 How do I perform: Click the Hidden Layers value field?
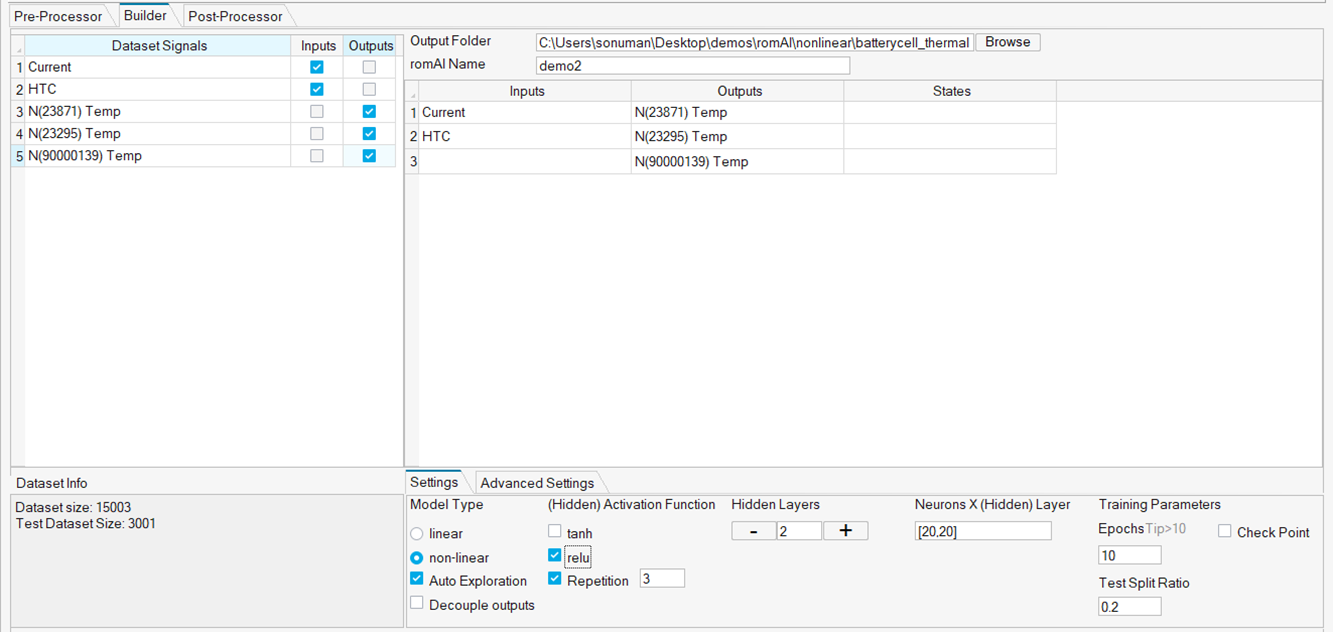tap(799, 531)
